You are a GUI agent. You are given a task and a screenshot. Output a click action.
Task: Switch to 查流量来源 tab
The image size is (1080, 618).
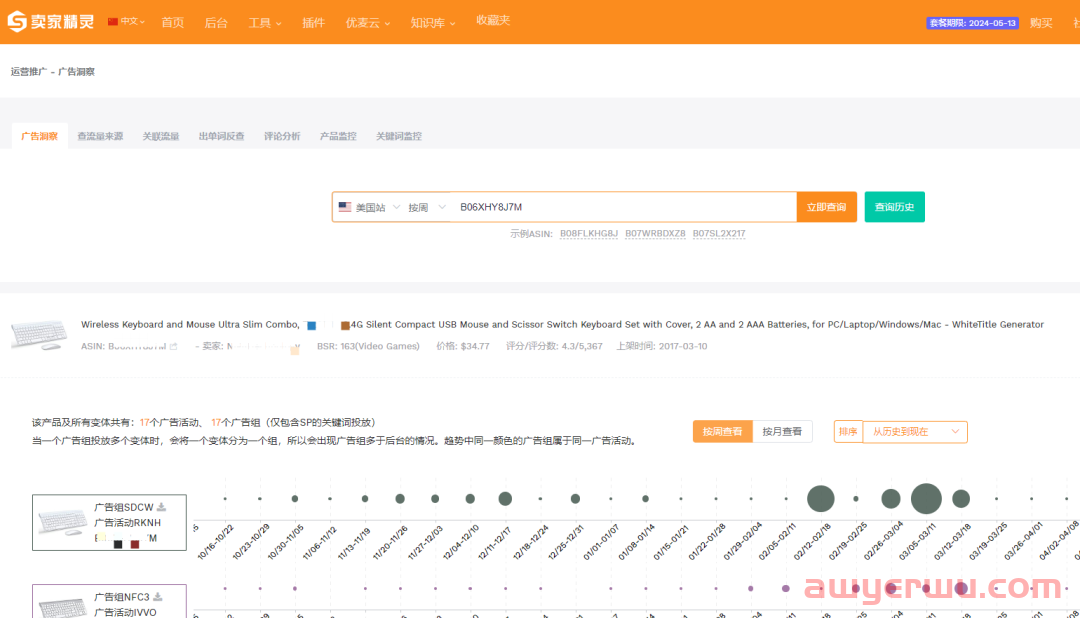pyautogui.click(x=100, y=136)
